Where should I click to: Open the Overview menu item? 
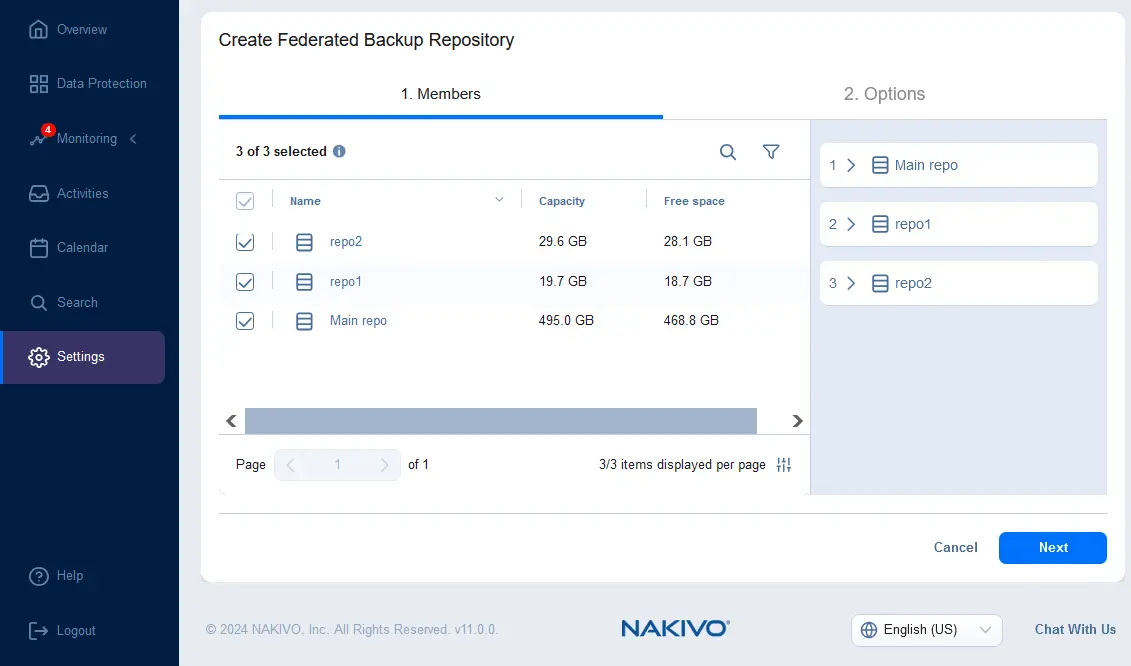click(82, 30)
